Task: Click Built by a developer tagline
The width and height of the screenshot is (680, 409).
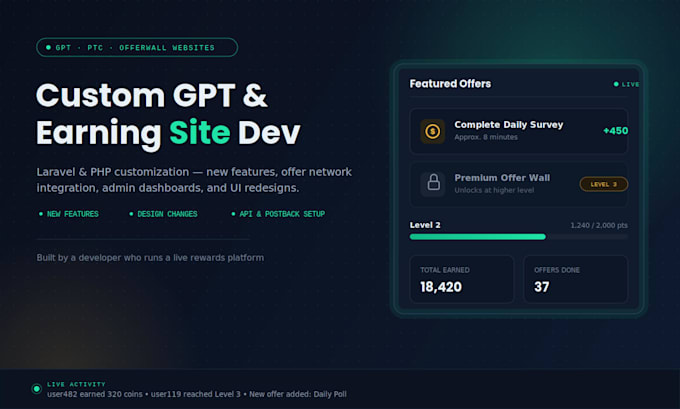Action: [x=150, y=258]
